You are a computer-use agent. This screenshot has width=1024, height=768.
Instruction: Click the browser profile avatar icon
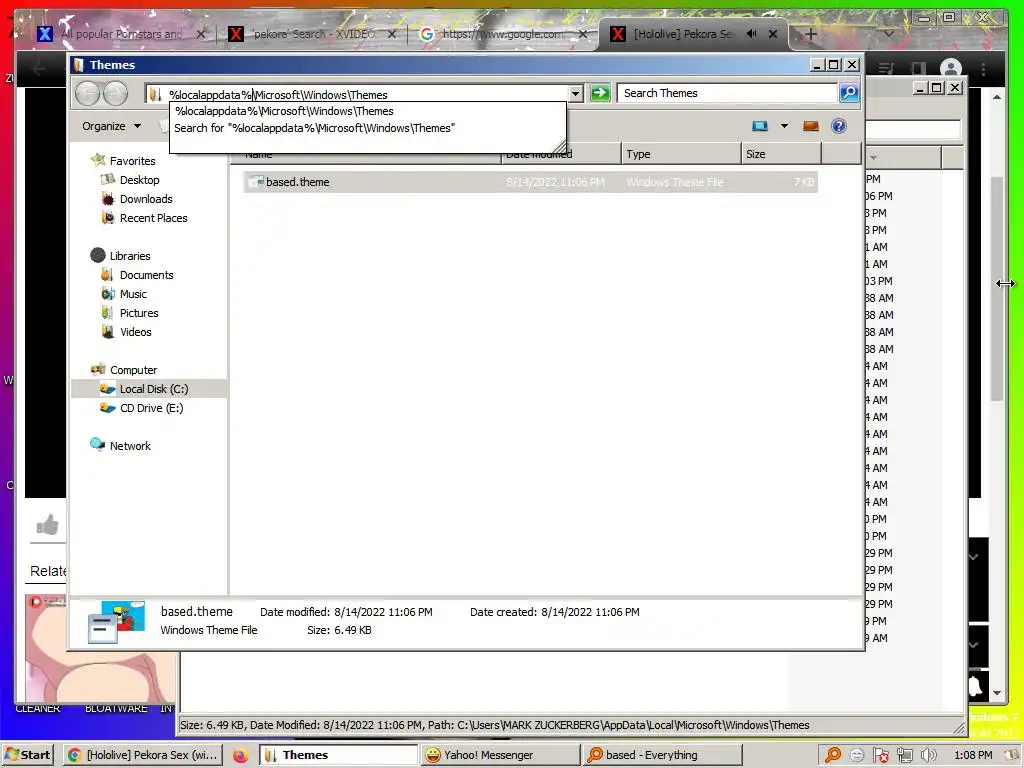point(951,69)
